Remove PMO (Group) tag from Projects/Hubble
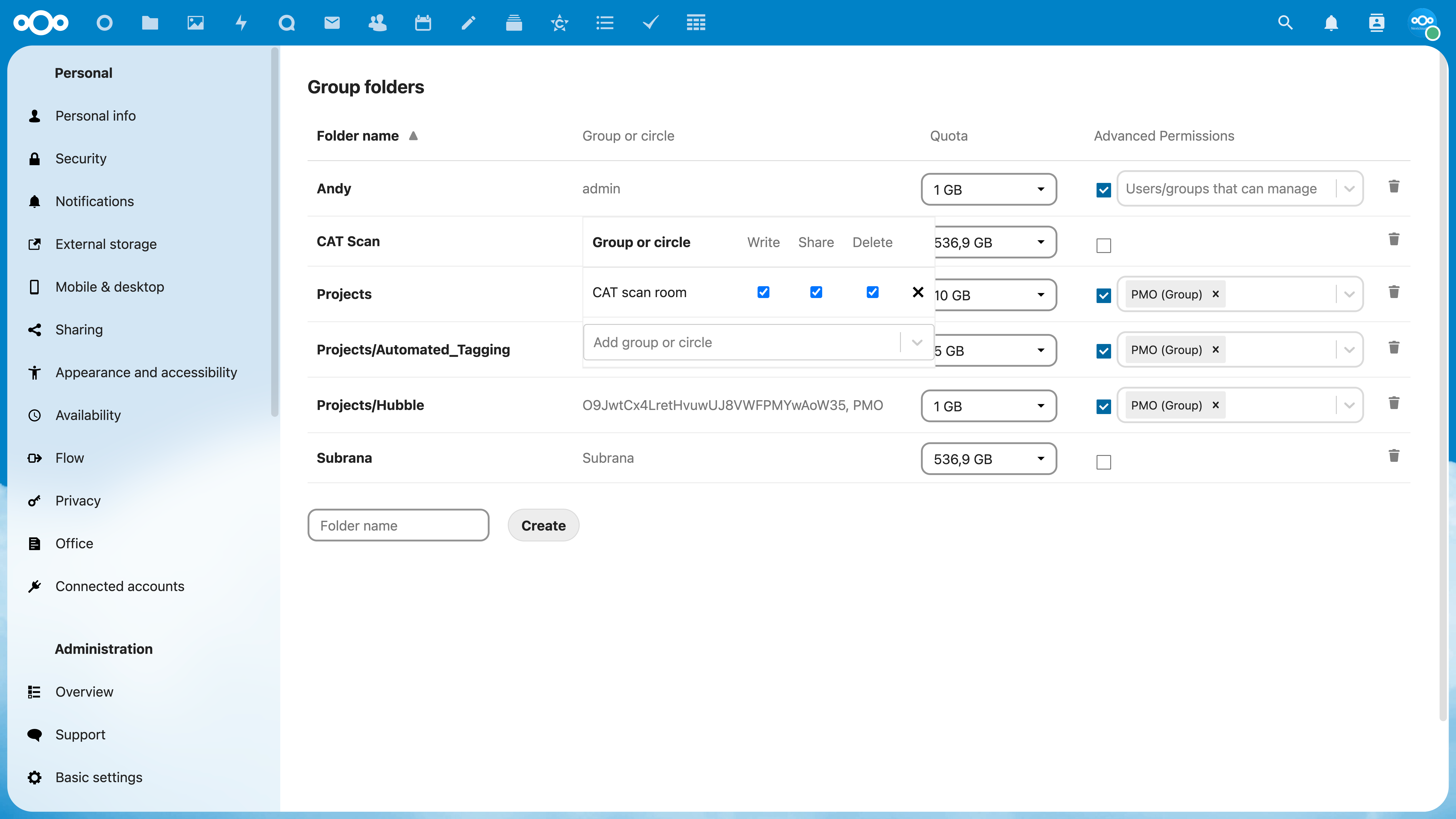 click(x=1215, y=405)
